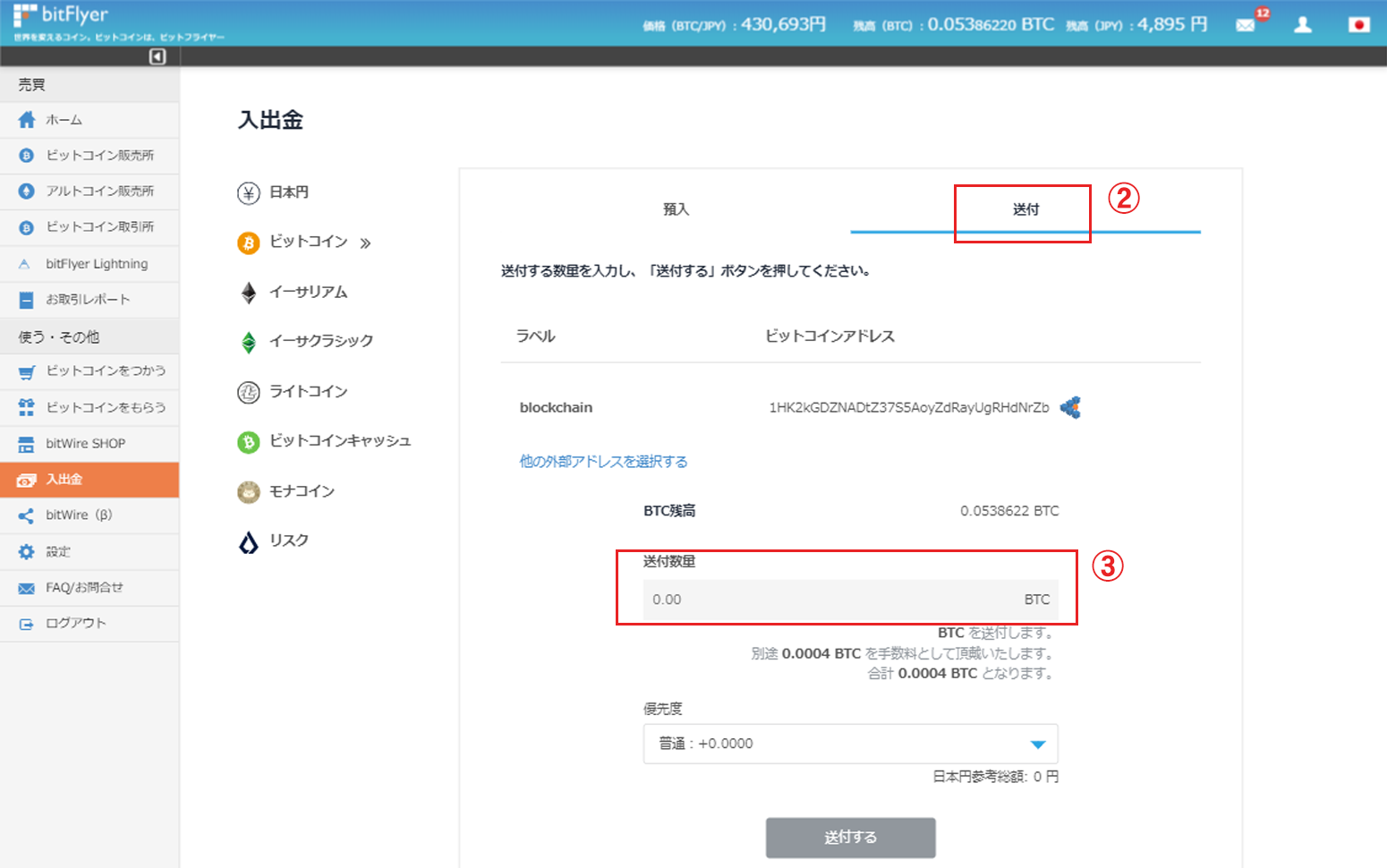Click the blockchain address network icon
Viewport: 1387px width, 868px height.
pyautogui.click(x=1070, y=407)
